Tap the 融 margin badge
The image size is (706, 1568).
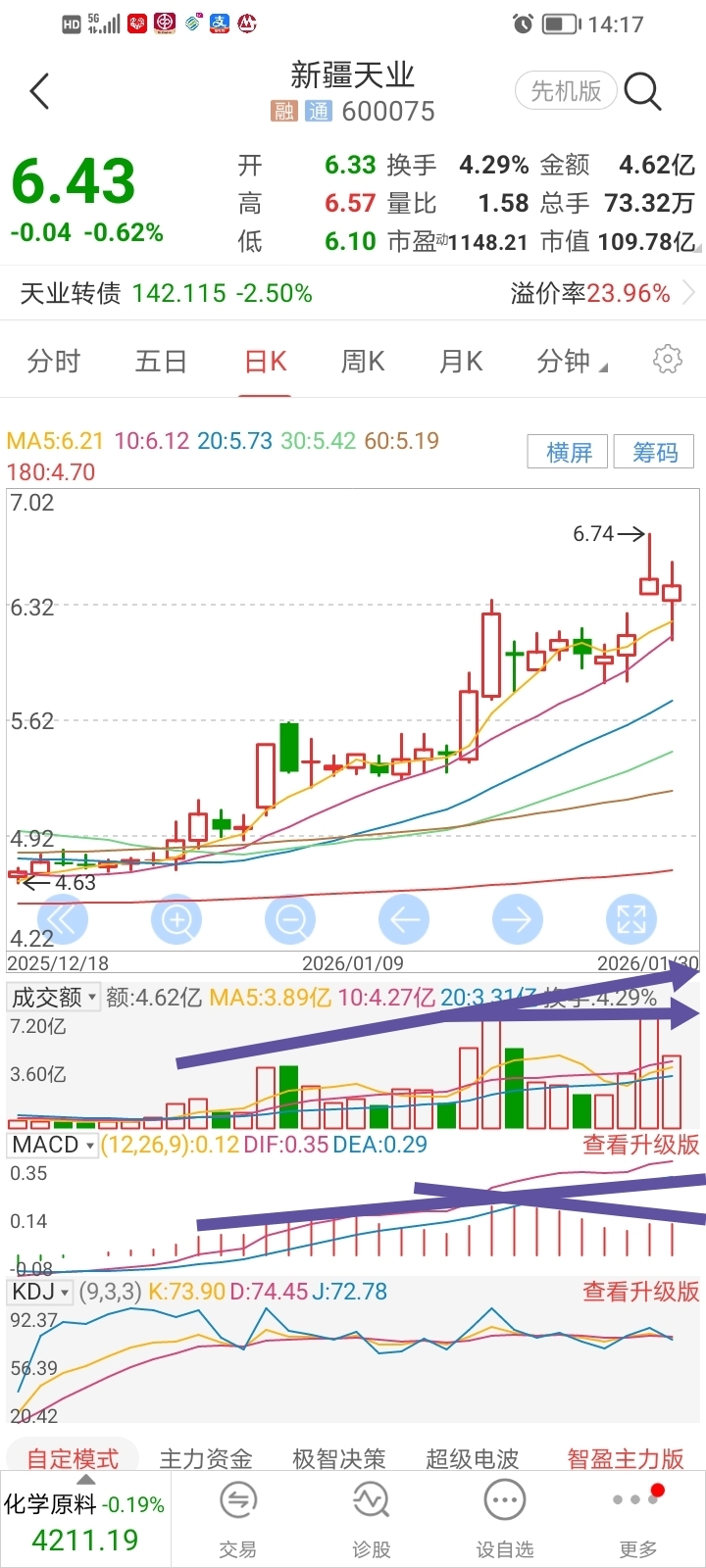click(x=284, y=112)
